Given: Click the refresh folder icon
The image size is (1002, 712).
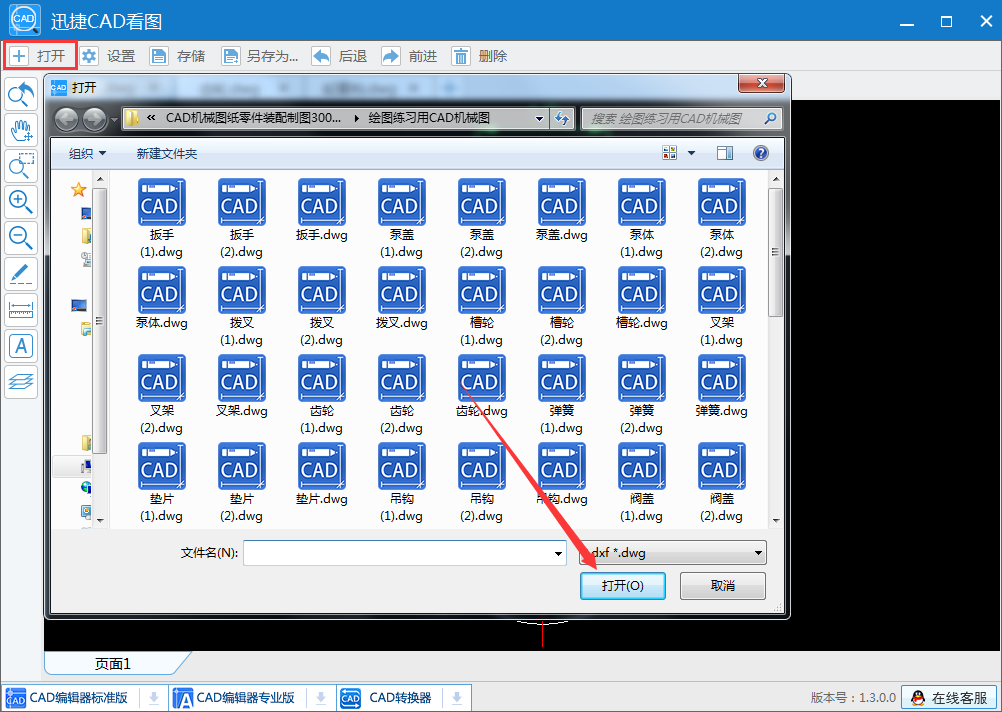Looking at the screenshot, I should tap(562, 118).
